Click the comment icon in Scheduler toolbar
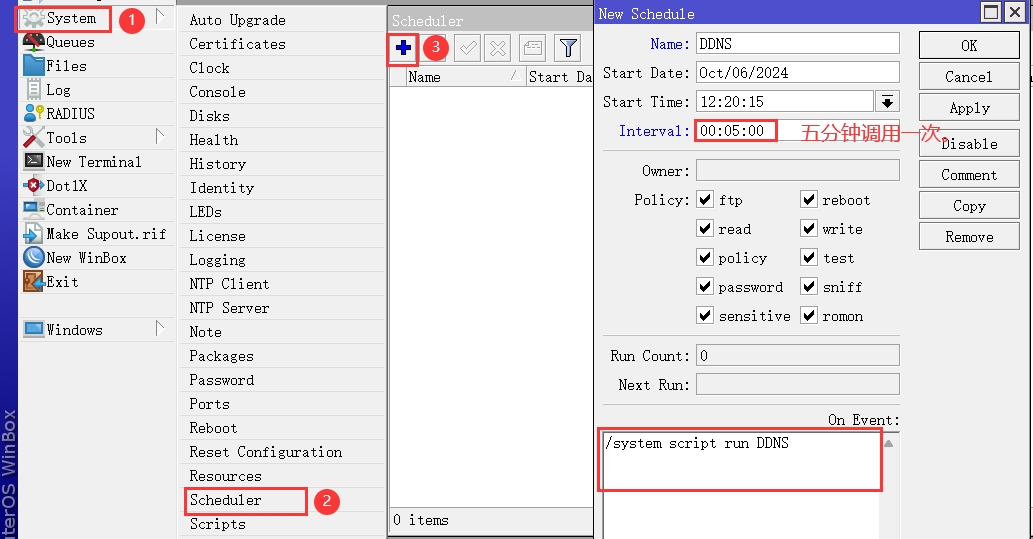1033x539 pixels. coord(533,48)
